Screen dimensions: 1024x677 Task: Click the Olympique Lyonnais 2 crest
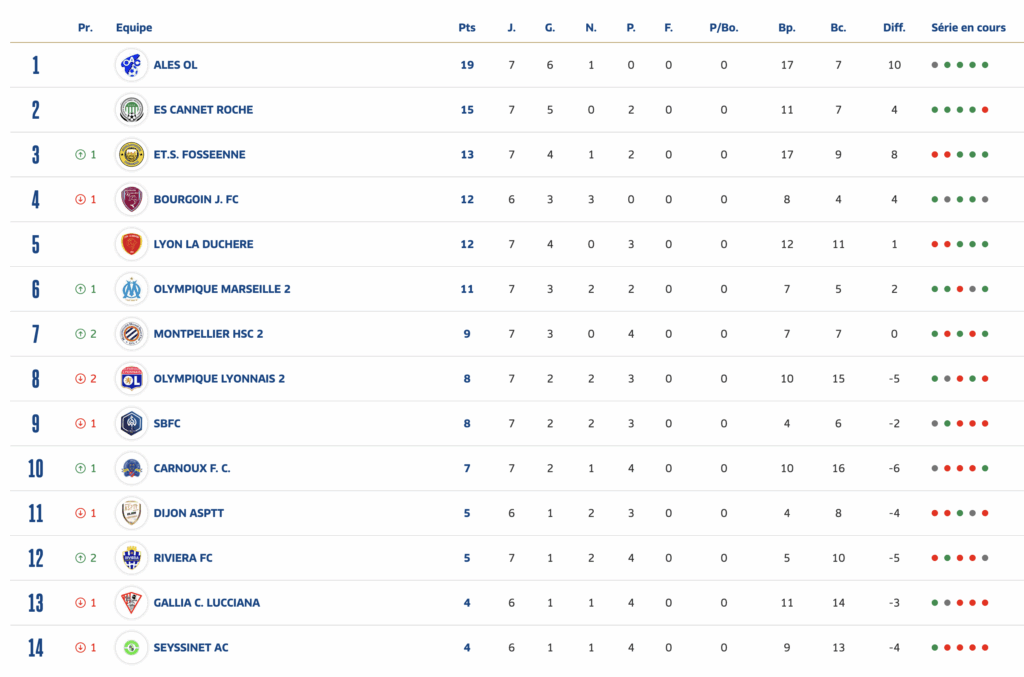click(131, 378)
